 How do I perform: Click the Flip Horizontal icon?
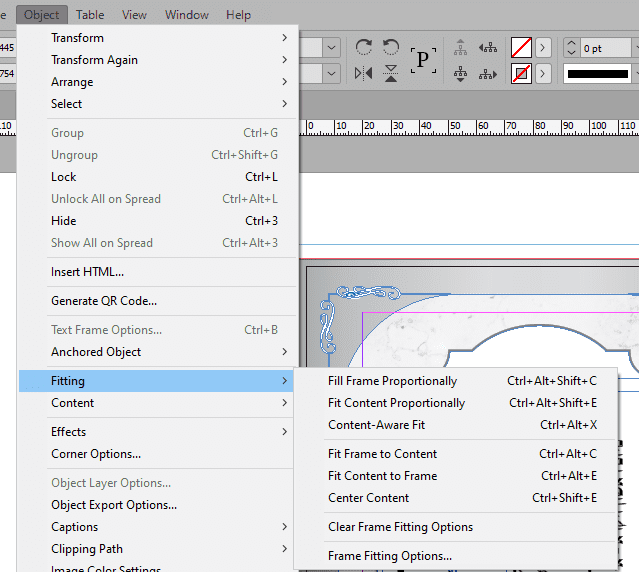[364, 73]
